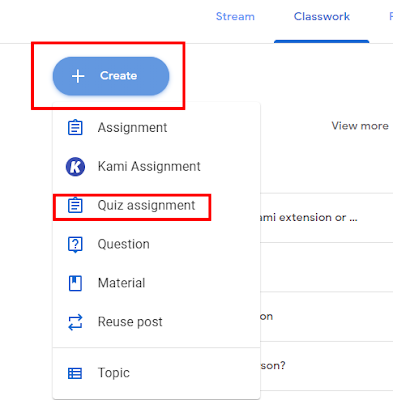
Task: Click the View more link
Action: click(360, 126)
